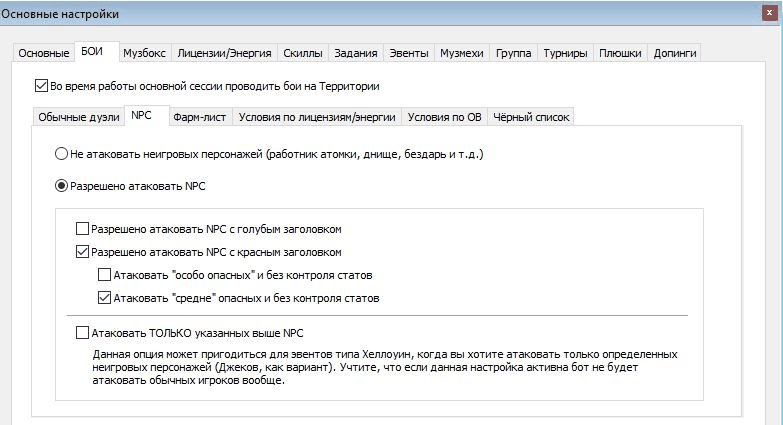783x425 pixels.
Task: Open the Музбокс tab
Action: (144, 53)
